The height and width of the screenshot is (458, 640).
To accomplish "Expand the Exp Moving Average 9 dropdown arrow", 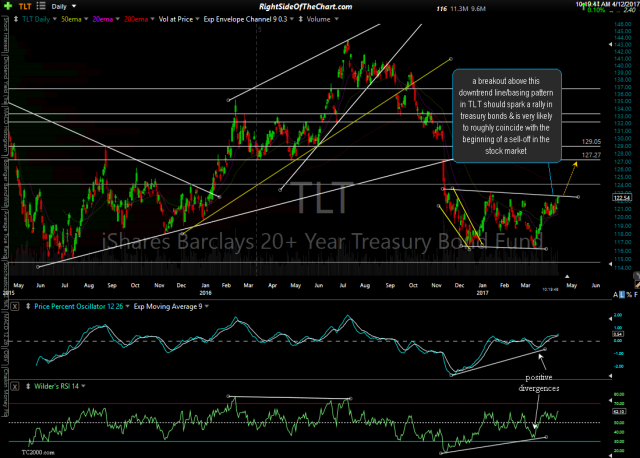I will [207, 306].
